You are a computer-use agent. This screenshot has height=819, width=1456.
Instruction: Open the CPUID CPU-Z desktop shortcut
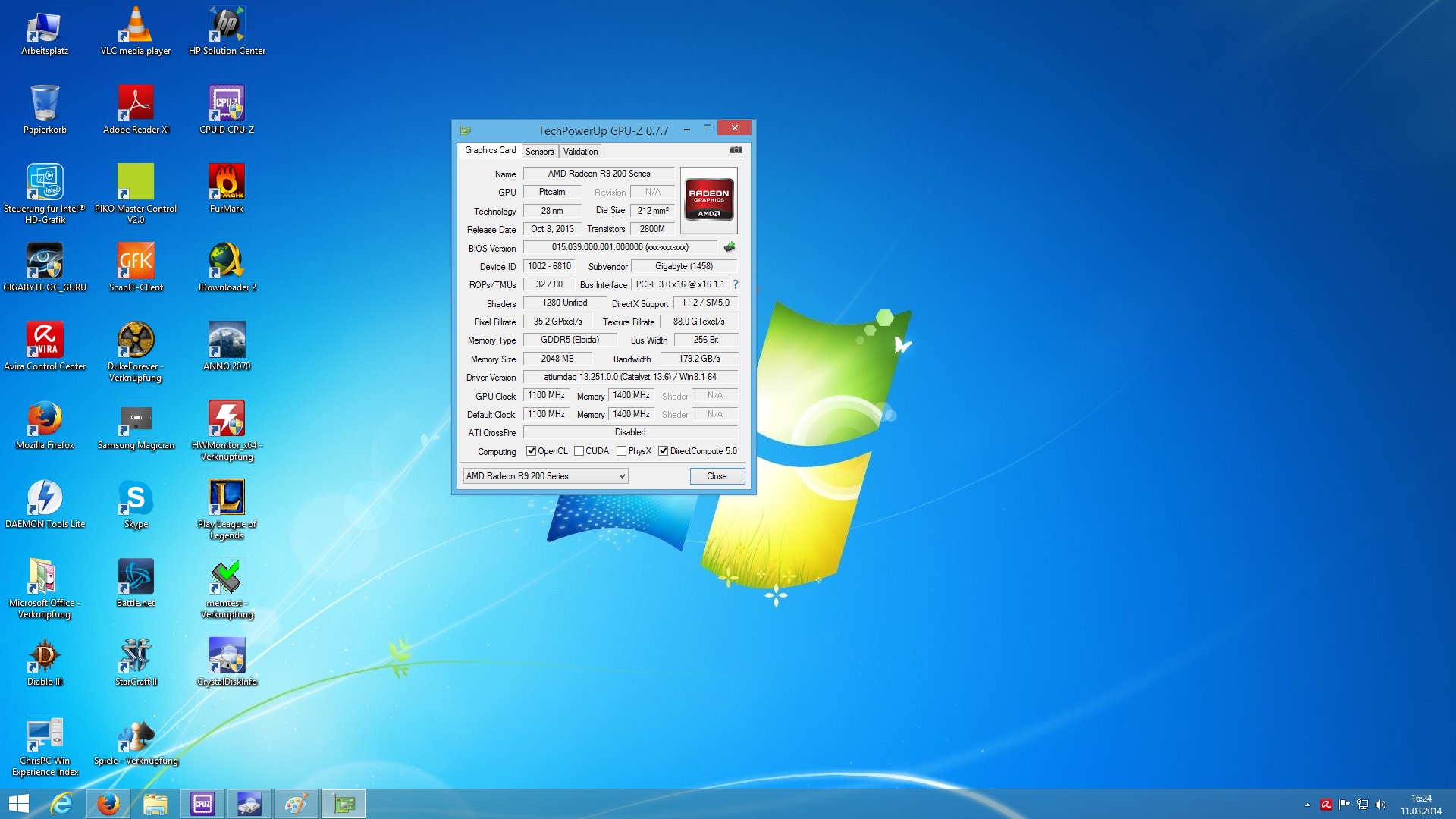coord(226,103)
